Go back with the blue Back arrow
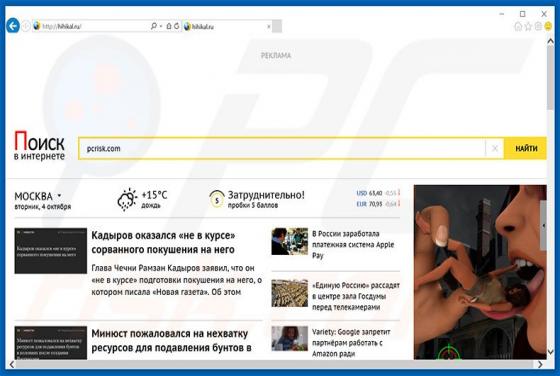560x376 pixels. pos(13,26)
